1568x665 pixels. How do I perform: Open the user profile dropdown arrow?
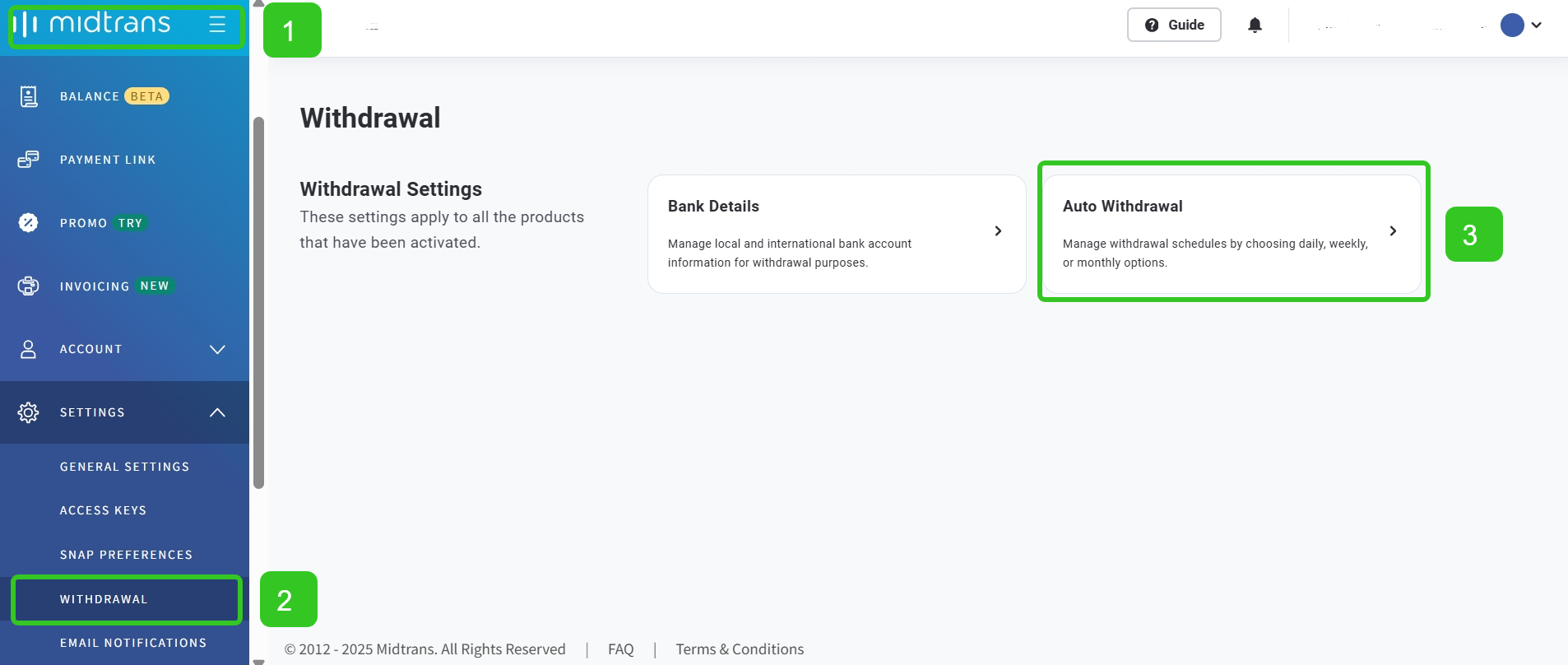point(1536,25)
